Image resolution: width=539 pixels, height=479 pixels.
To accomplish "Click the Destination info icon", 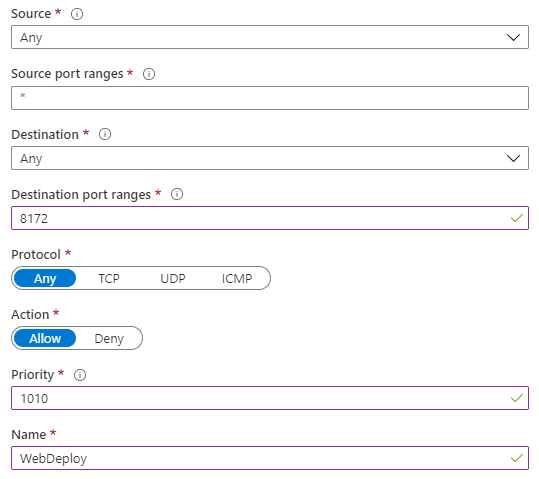I will tap(105, 134).
